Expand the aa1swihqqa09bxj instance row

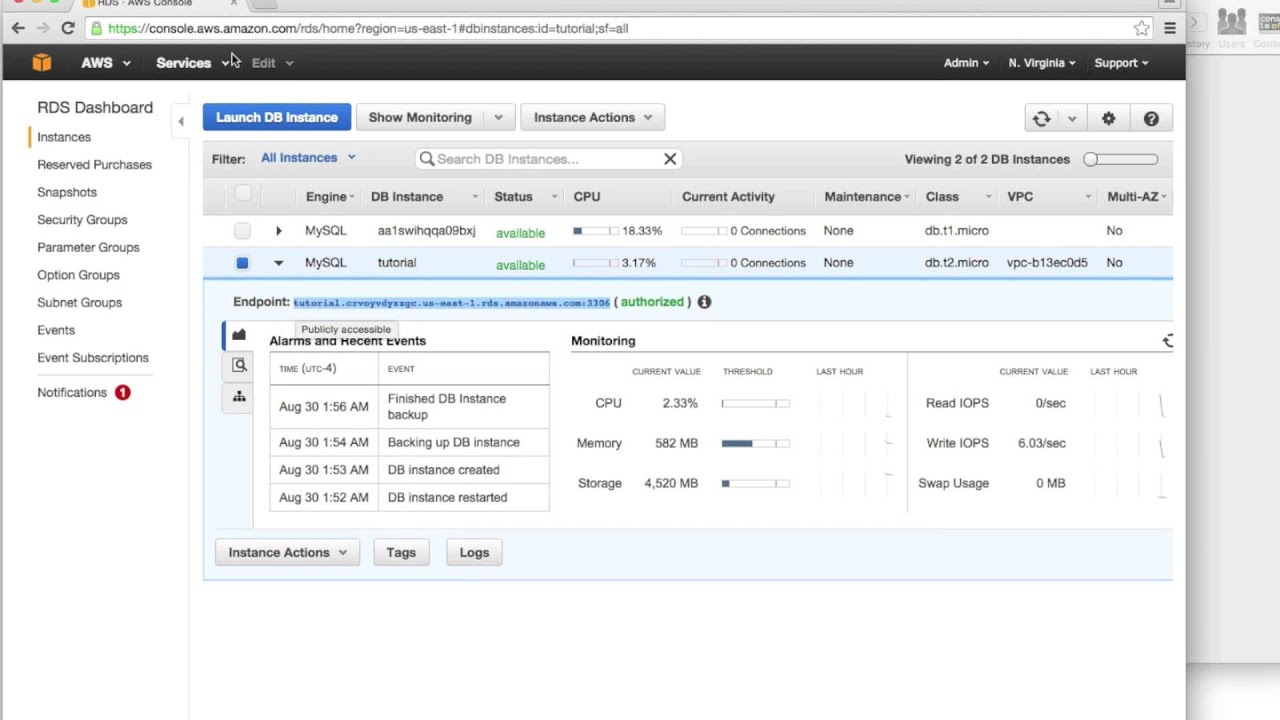click(278, 231)
